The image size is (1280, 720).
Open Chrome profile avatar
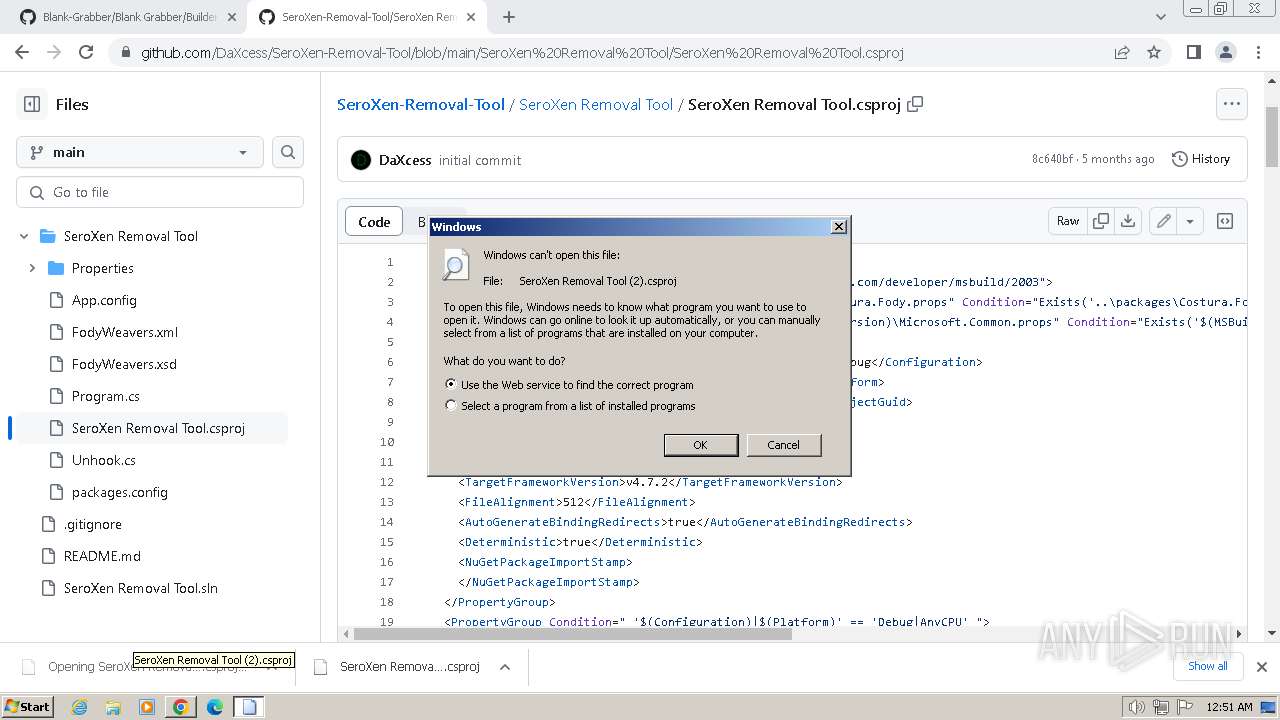point(1225,52)
